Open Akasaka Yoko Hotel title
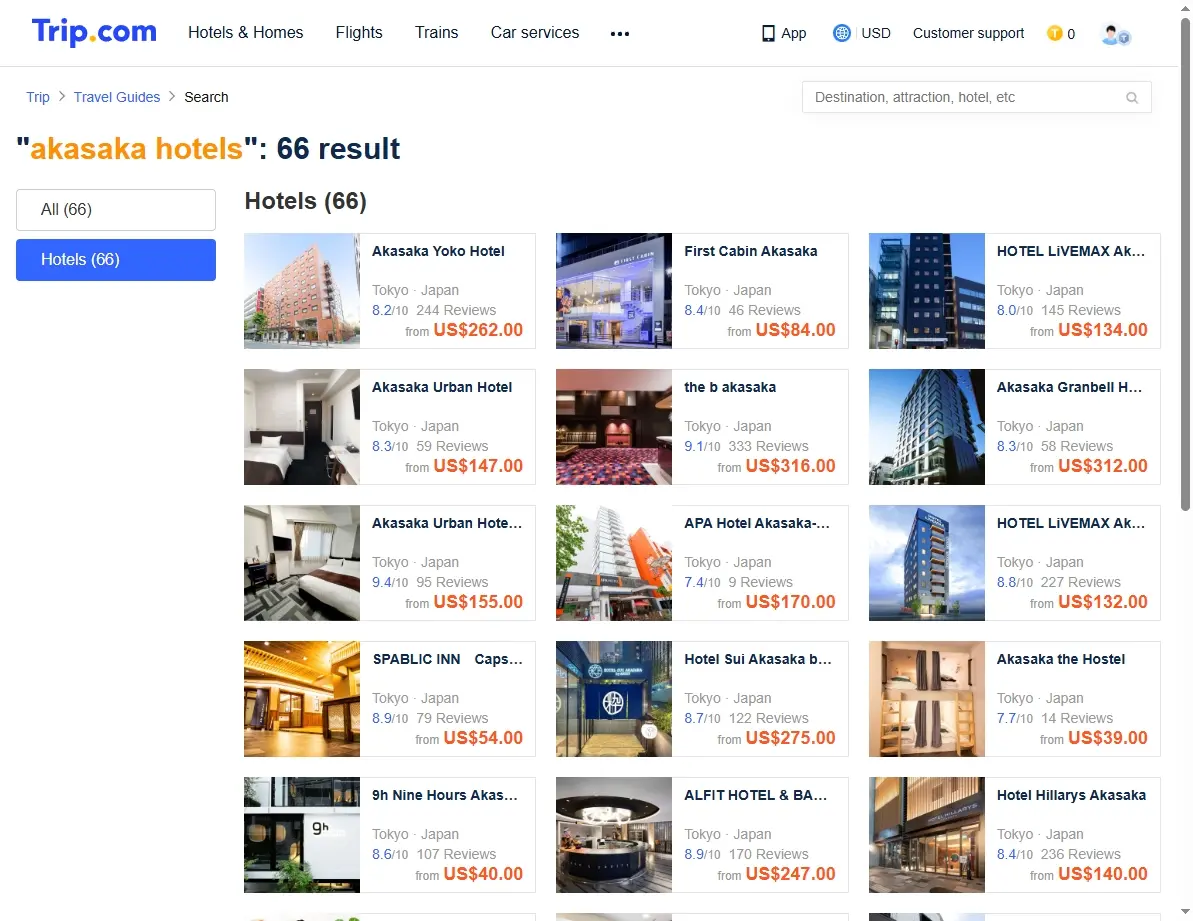The height and width of the screenshot is (921, 1193). [x=438, y=252]
